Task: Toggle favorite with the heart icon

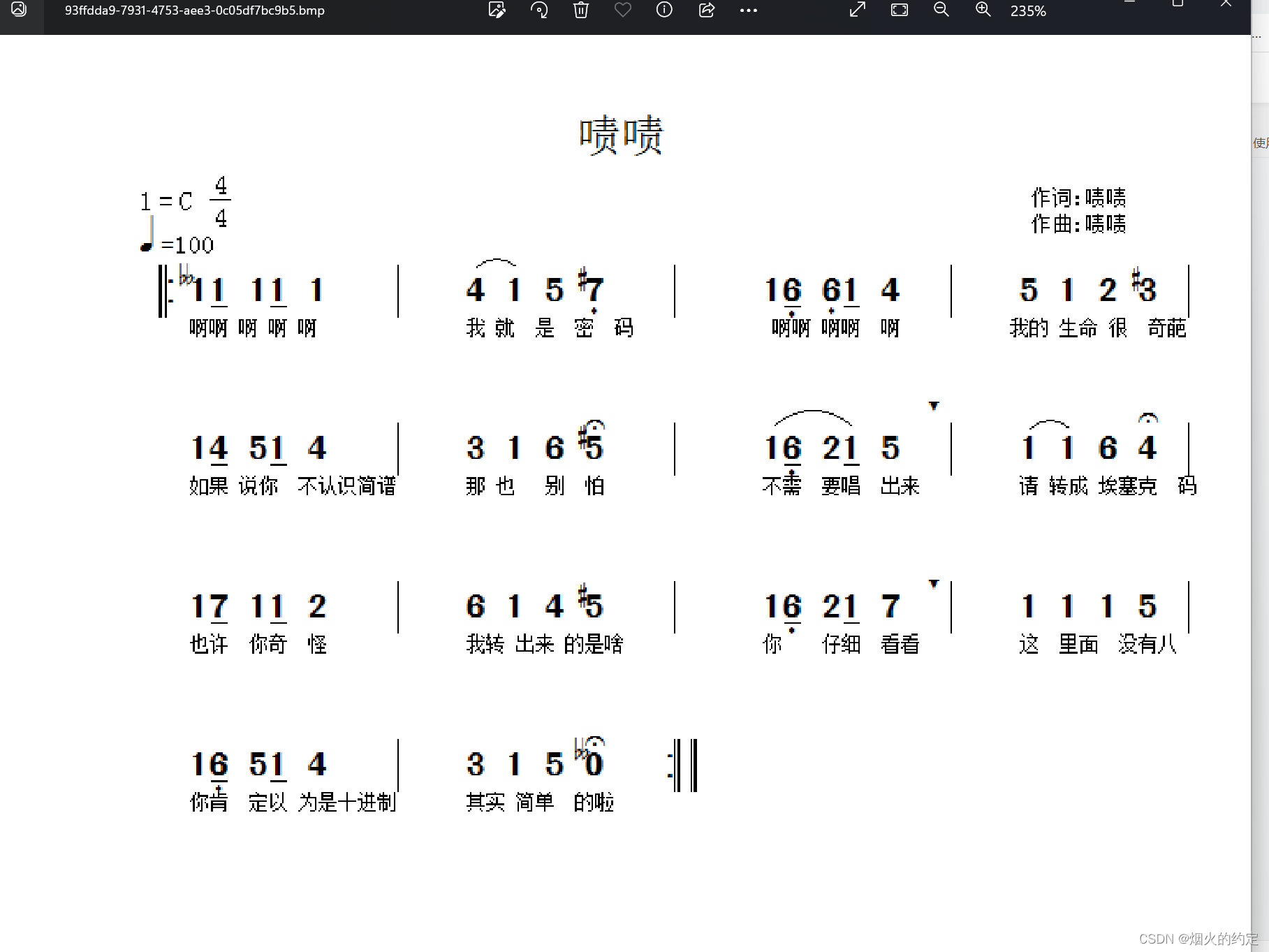Action: [622, 10]
